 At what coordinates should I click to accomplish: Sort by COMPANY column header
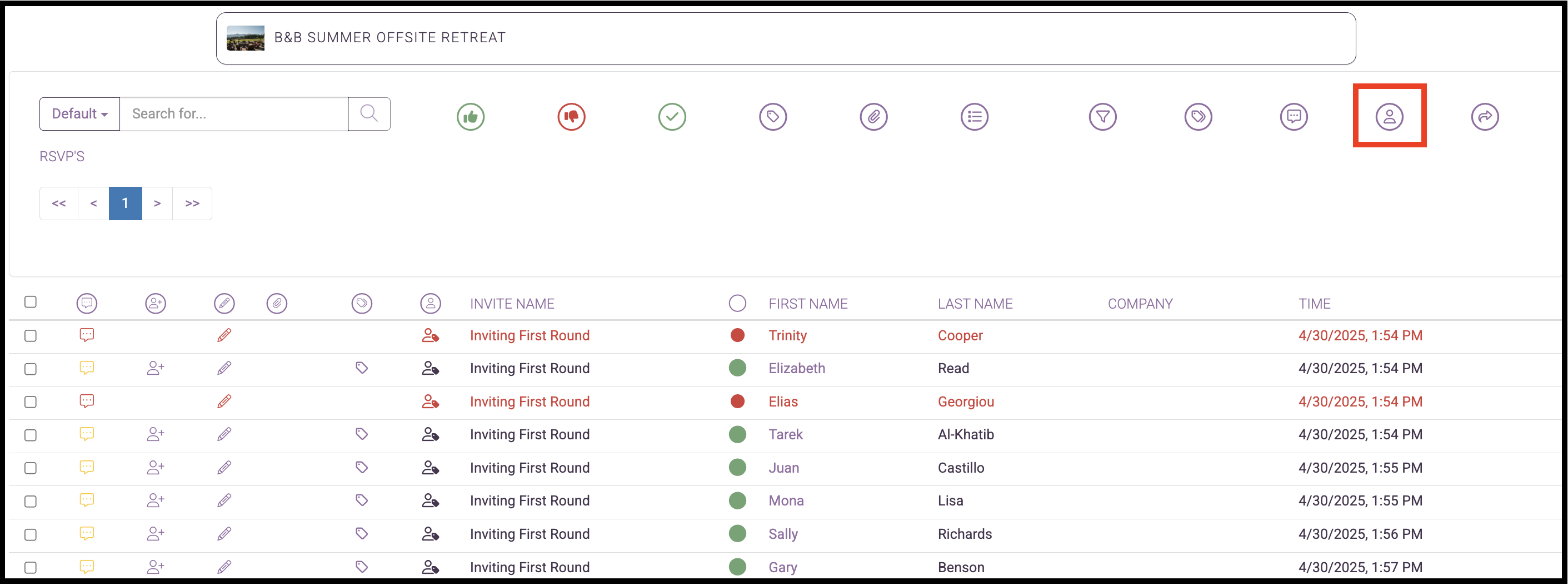(x=1140, y=304)
